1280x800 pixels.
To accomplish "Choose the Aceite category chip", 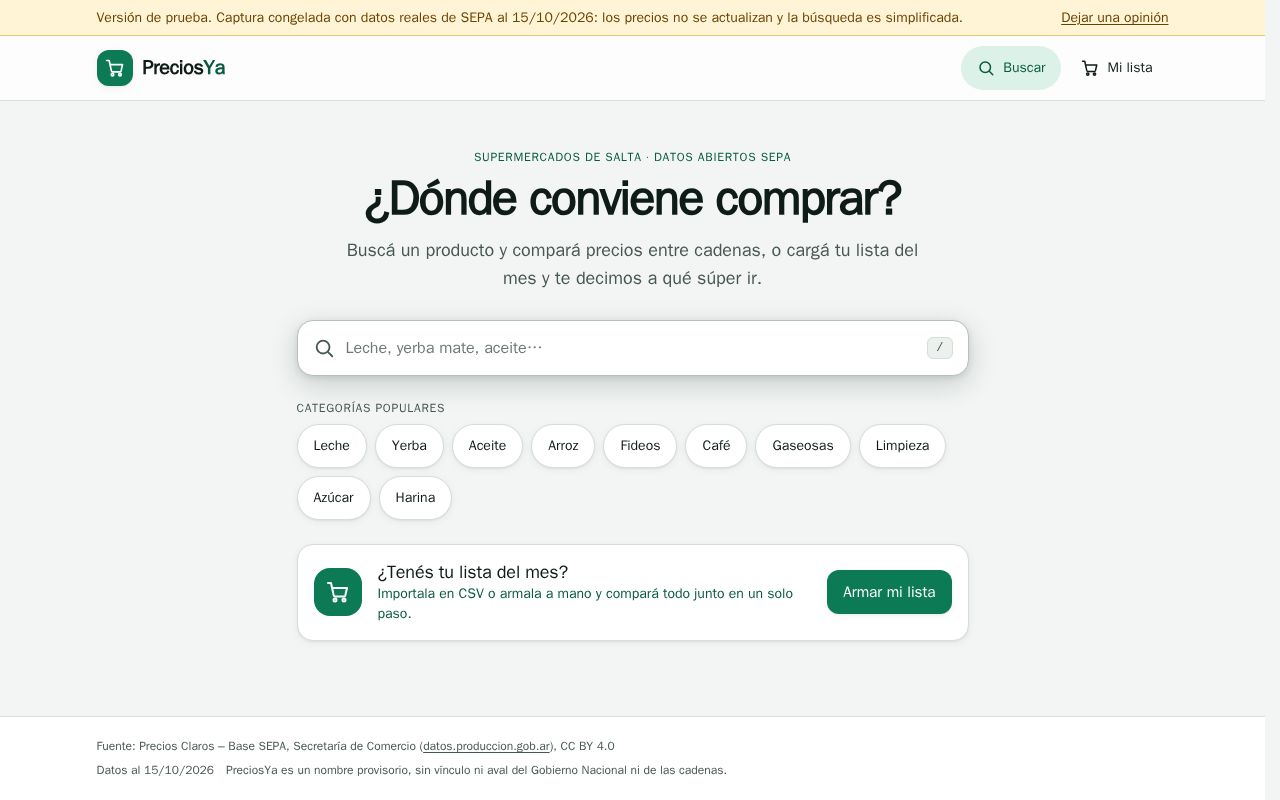I will pyautogui.click(x=487, y=446).
